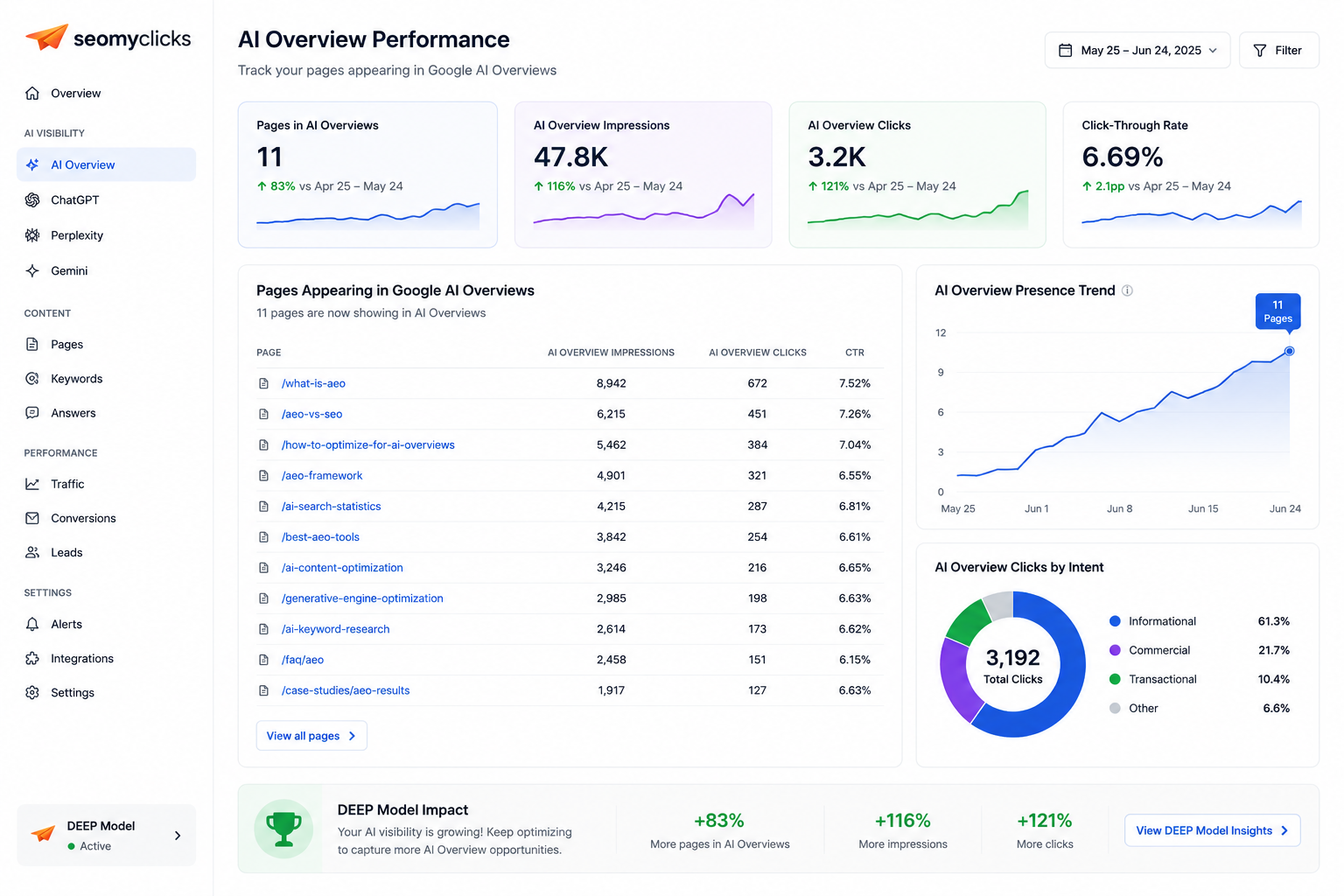Click View DEEP Model Insights button
Viewport: 1344px width, 896px height.
coord(1212,830)
